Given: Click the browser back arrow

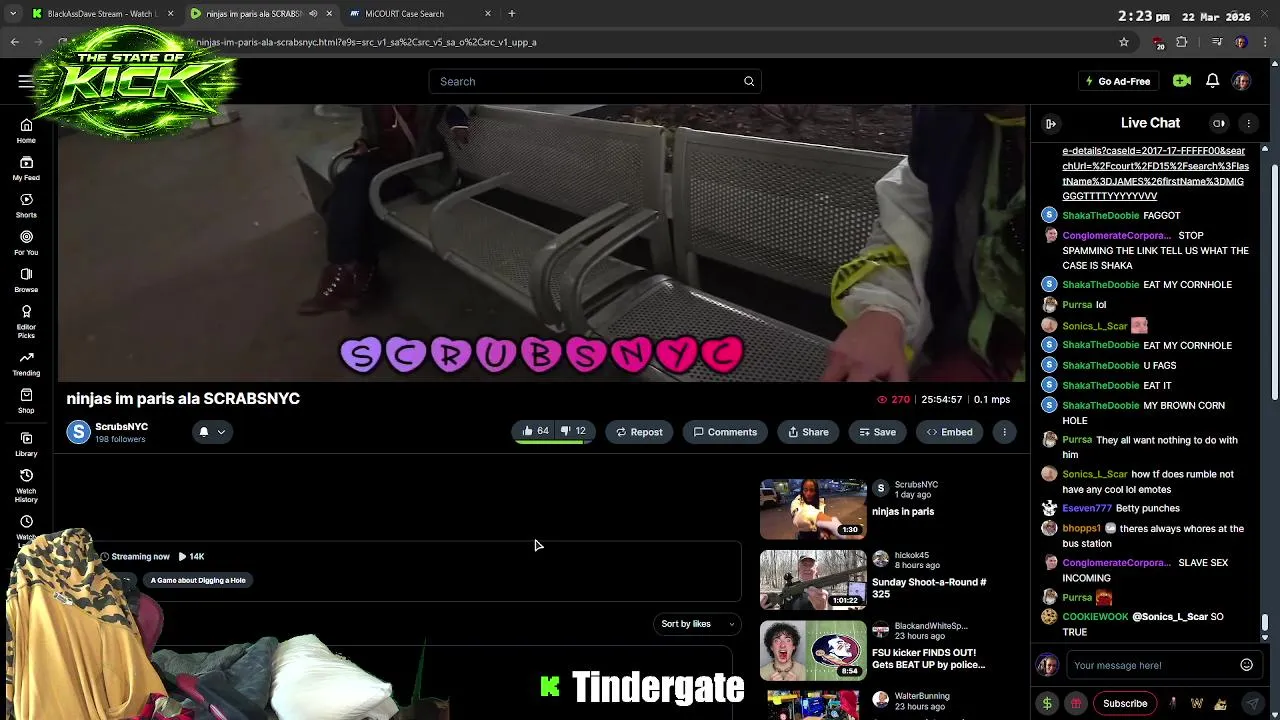Looking at the screenshot, I should click(14, 42).
